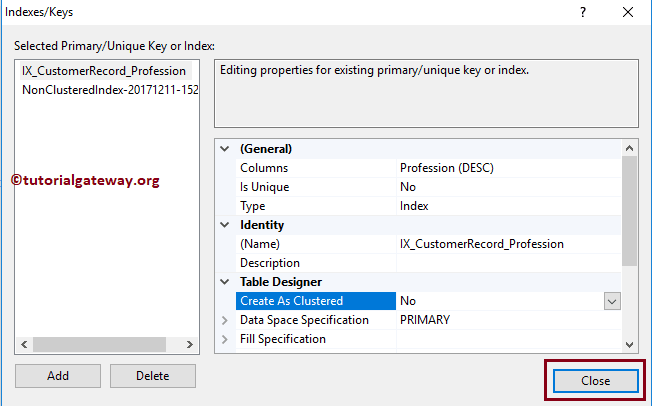
Task: Select the Type property label
Action: tap(252, 206)
